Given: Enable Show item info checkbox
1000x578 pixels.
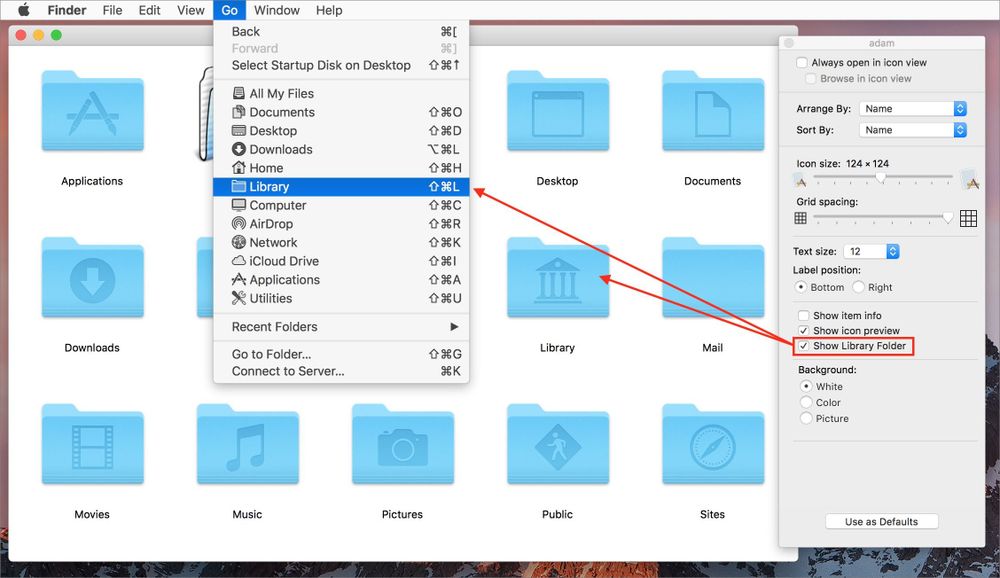Looking at the screenshot, I should pyautogui.click(x=804, y=316).
